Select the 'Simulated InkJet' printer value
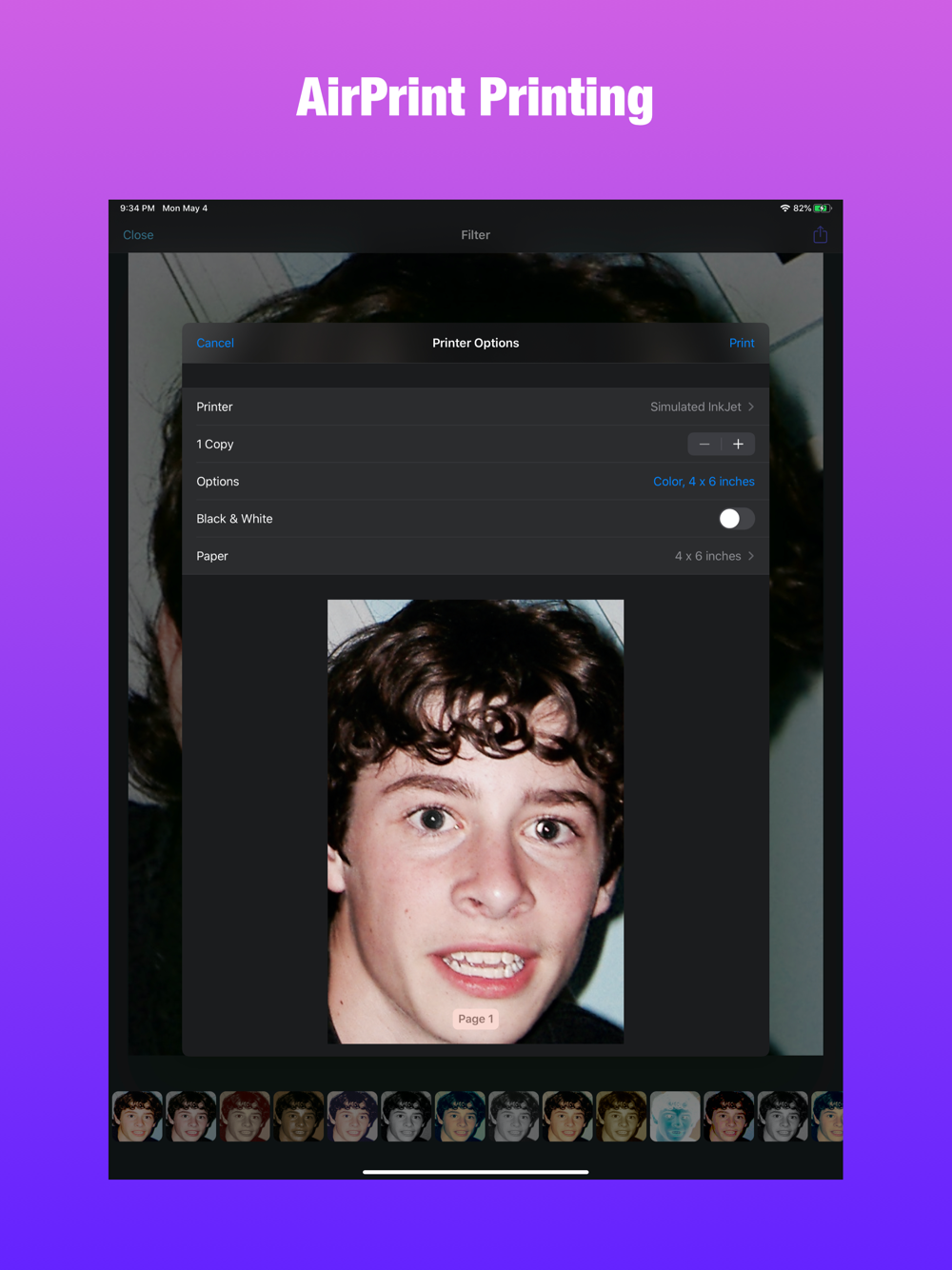This screenshot has height=1270, width=952. (x=695, y=407)
